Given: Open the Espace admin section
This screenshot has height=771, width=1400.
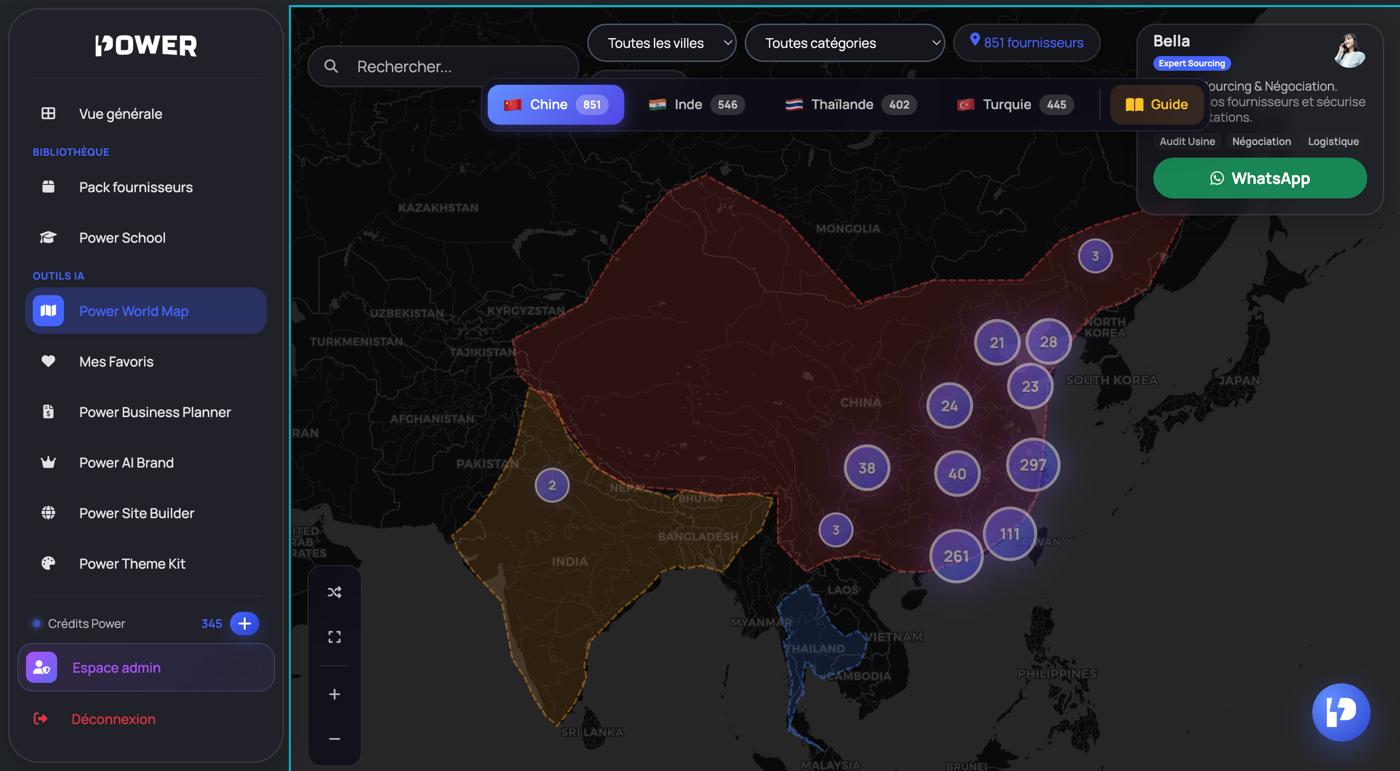Looking at the screenshot, I should click(146, 667).
